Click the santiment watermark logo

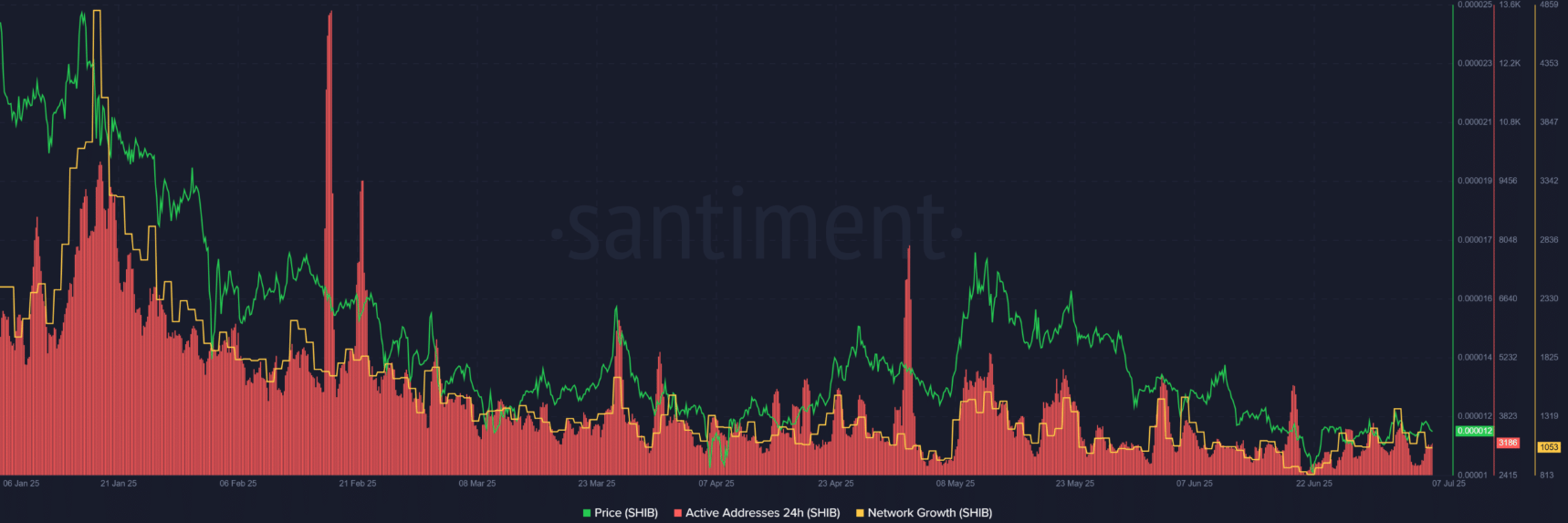(757, 225)
